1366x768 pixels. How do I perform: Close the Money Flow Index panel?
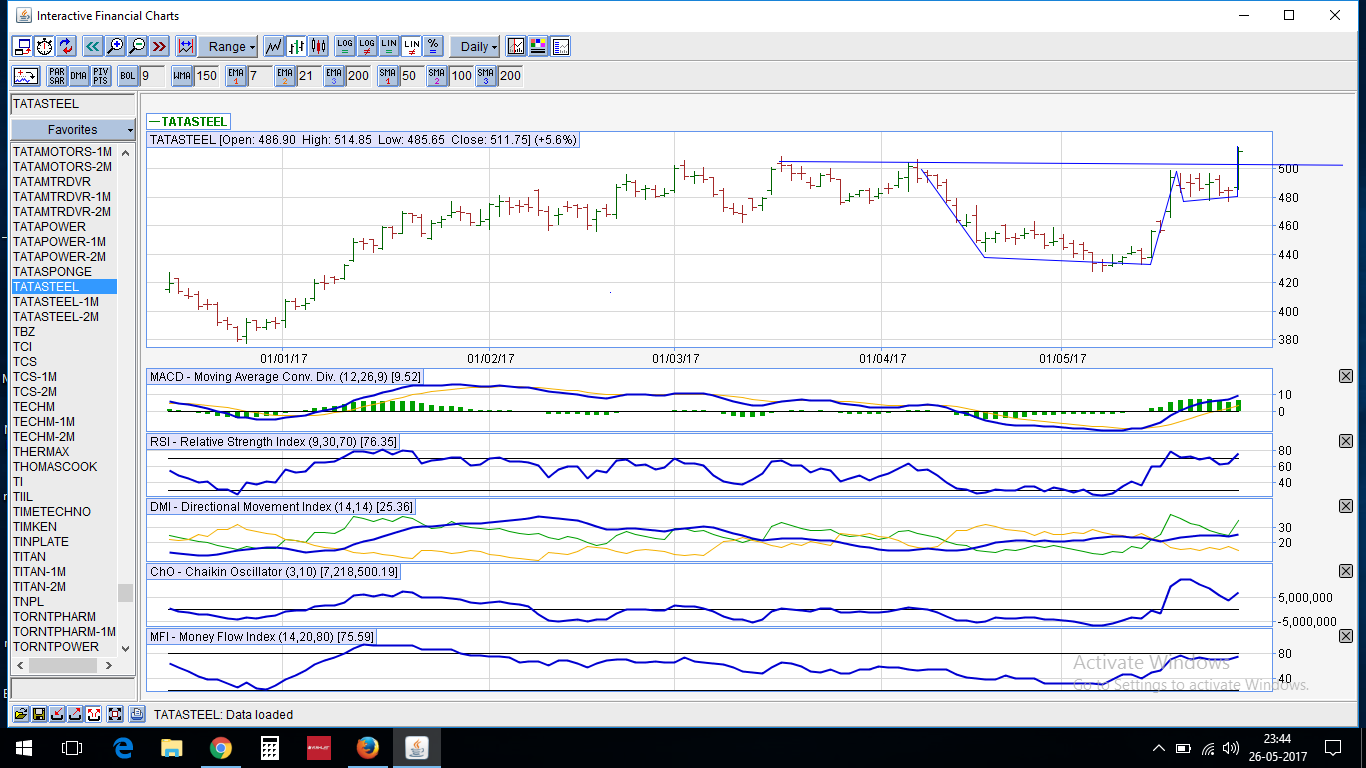(1345, 636)
